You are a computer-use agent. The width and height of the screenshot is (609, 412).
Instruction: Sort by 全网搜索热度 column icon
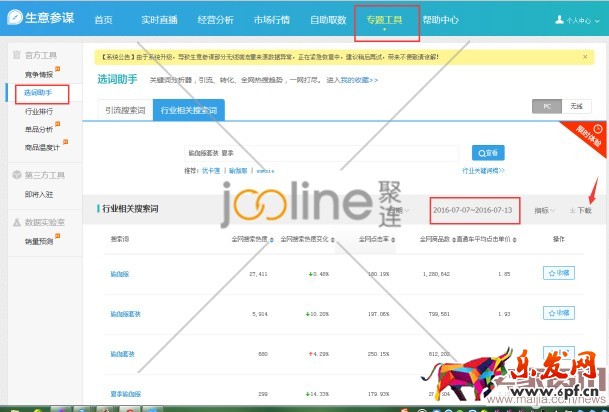tap(271, 240)
